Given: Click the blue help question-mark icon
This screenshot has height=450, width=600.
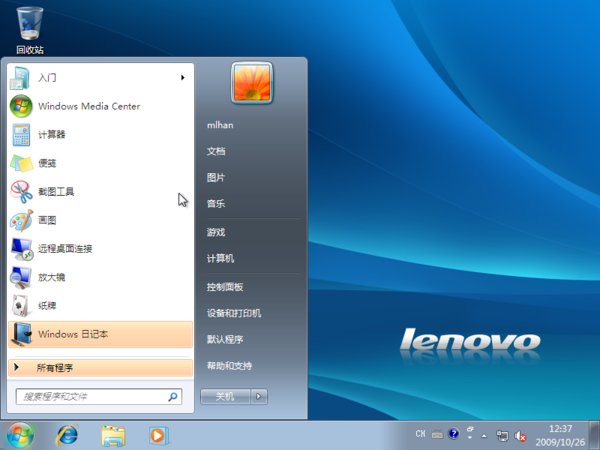Looking at the screenshot, I should point(453,434).
